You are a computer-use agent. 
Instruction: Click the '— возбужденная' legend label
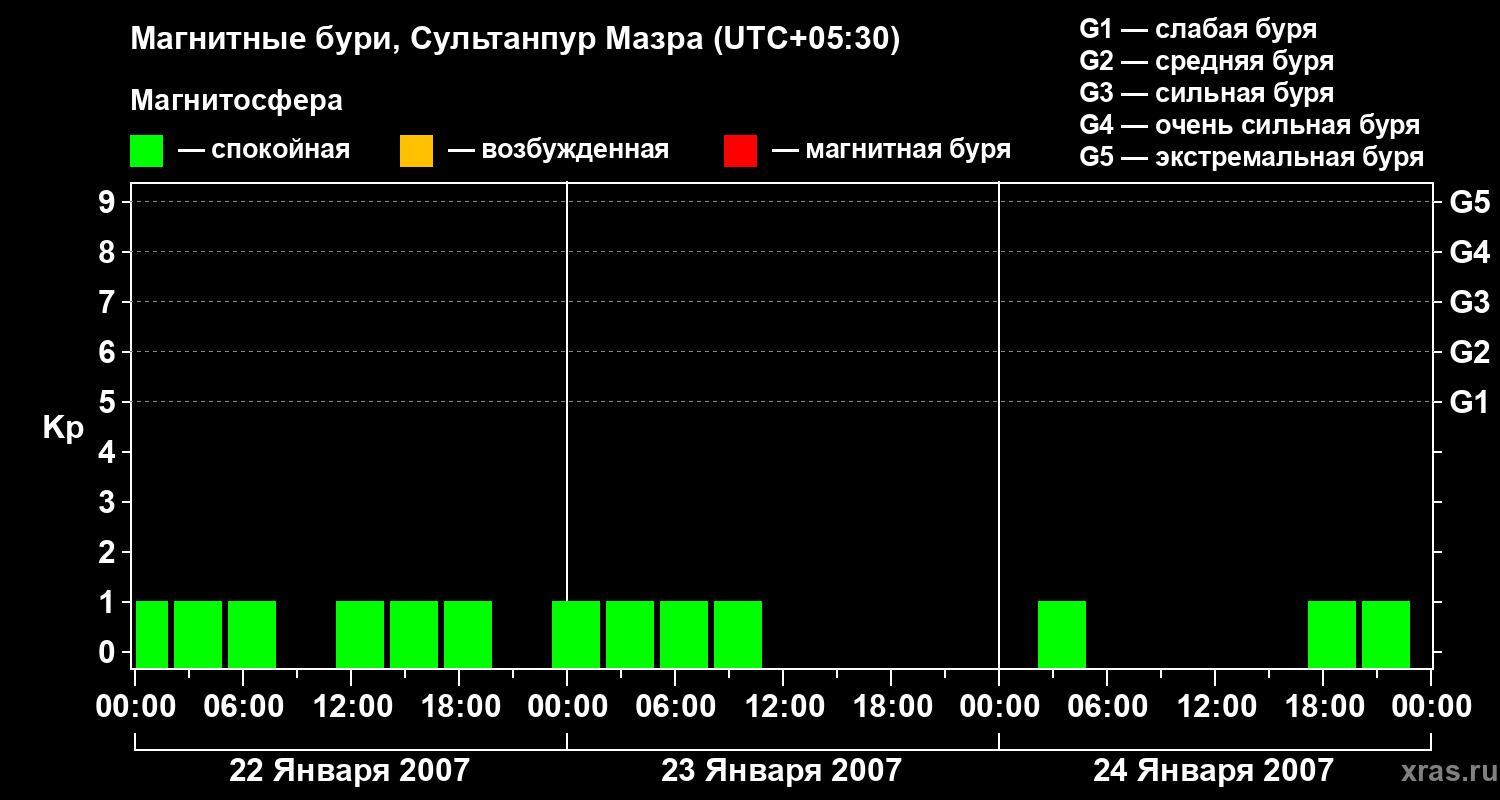[558, 150]
